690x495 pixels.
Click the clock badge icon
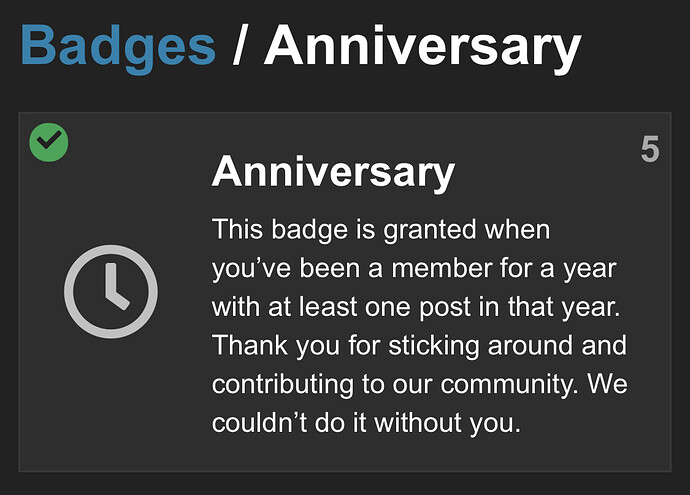(111, 291)
